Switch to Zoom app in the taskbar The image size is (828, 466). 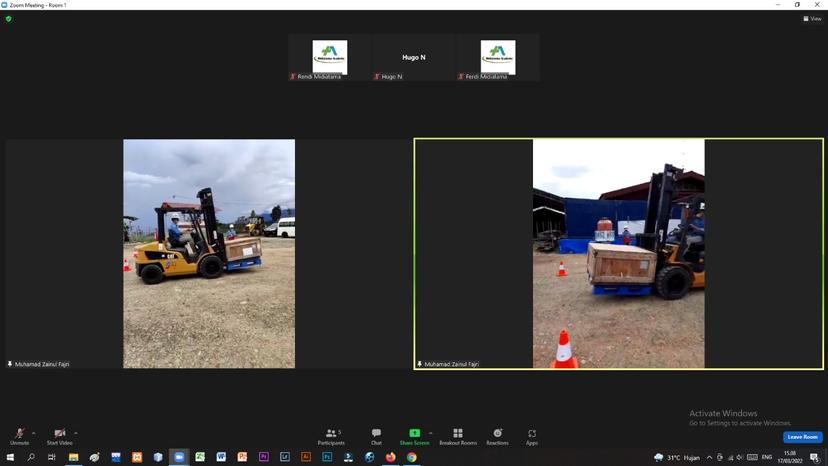179,457
